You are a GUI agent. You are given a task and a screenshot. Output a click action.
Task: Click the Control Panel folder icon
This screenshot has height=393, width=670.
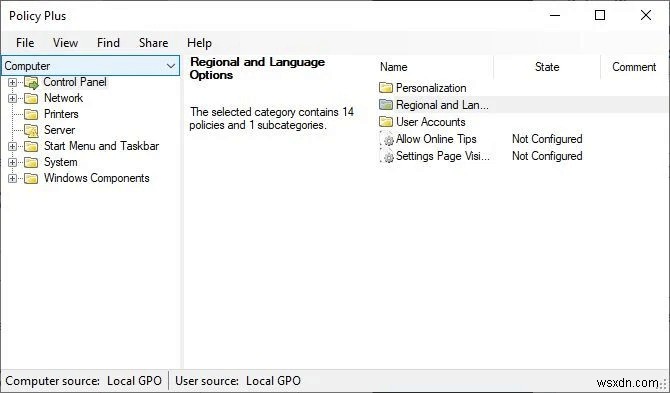31,82
